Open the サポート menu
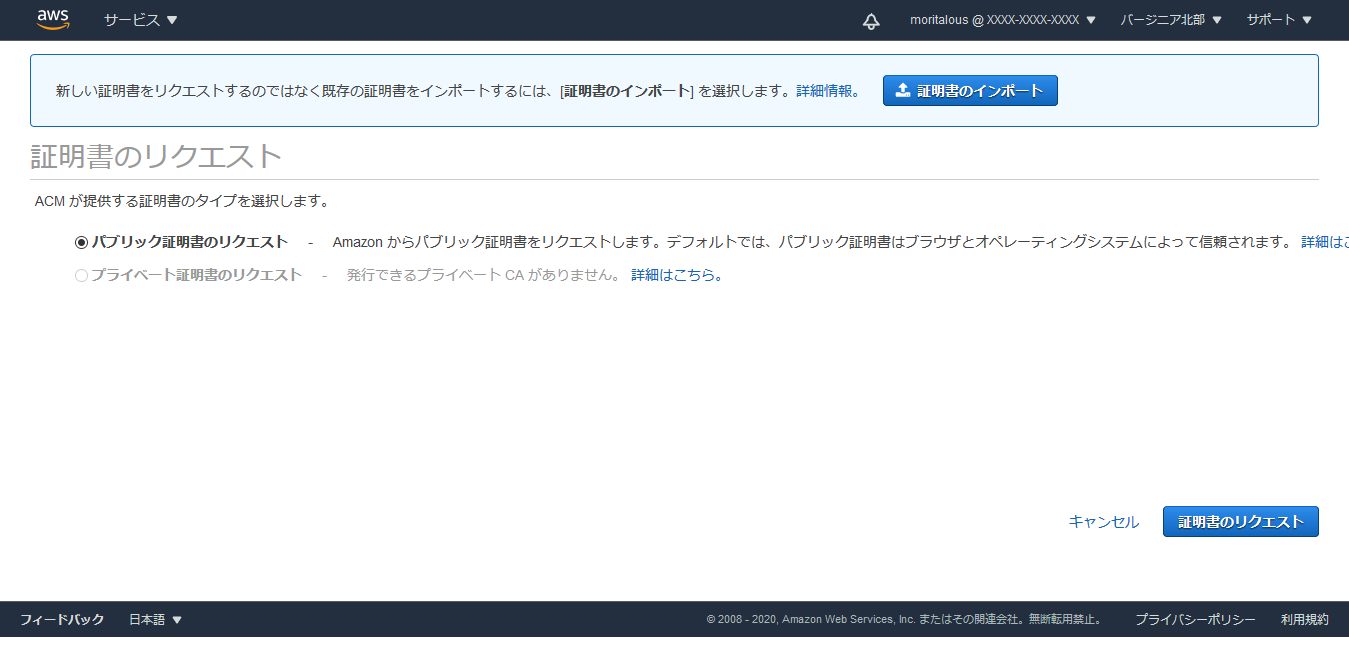1349x654 pixels. coord(1278,20)
